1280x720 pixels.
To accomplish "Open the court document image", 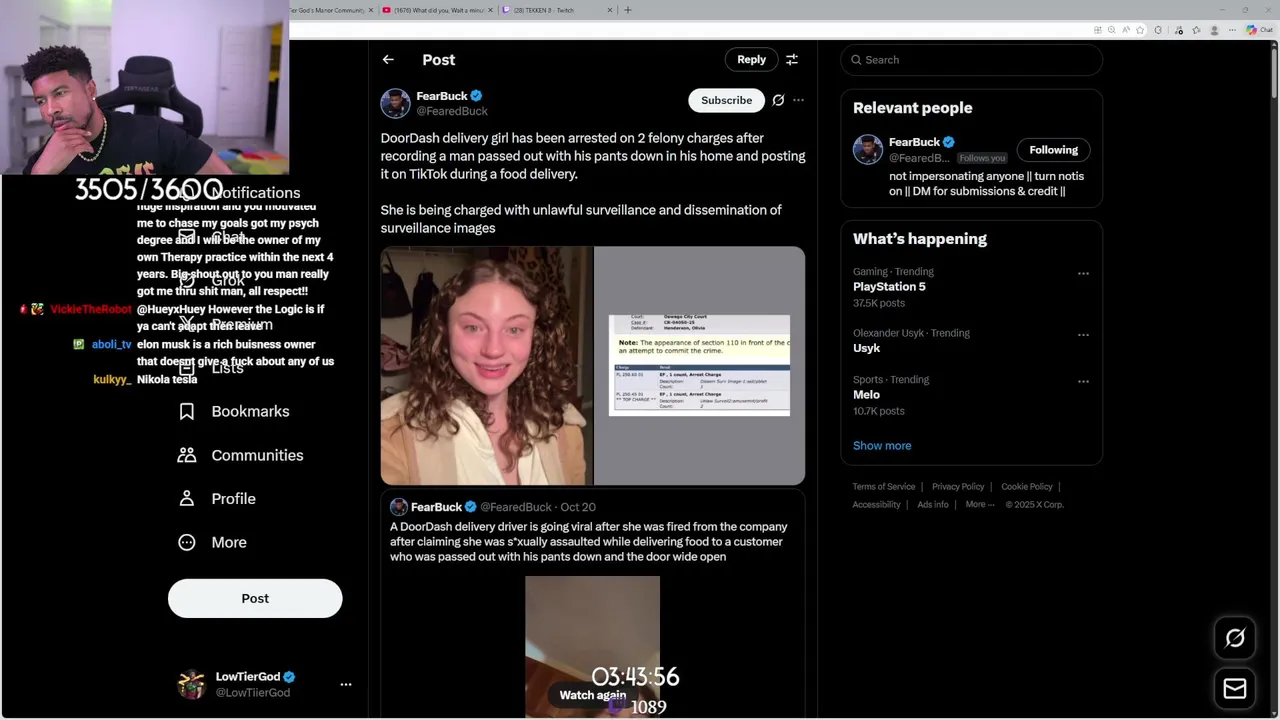I will 699,366.
